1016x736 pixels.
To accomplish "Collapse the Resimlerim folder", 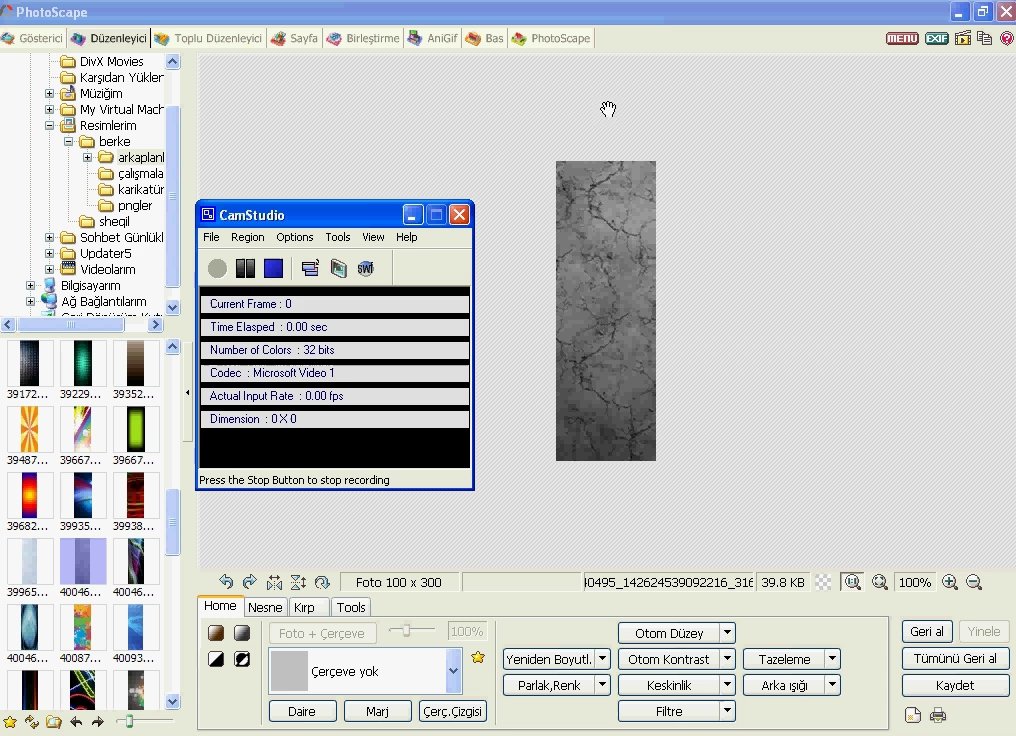I will point(49,126).
